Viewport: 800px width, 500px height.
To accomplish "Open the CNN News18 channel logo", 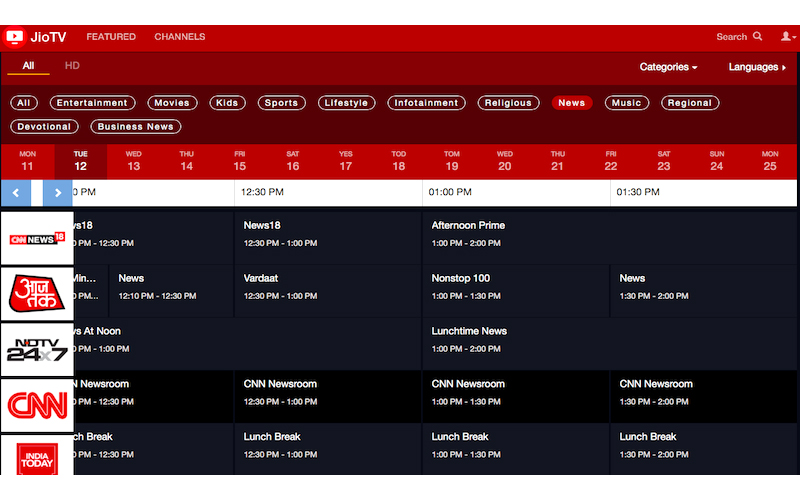I will click(37, 238).
